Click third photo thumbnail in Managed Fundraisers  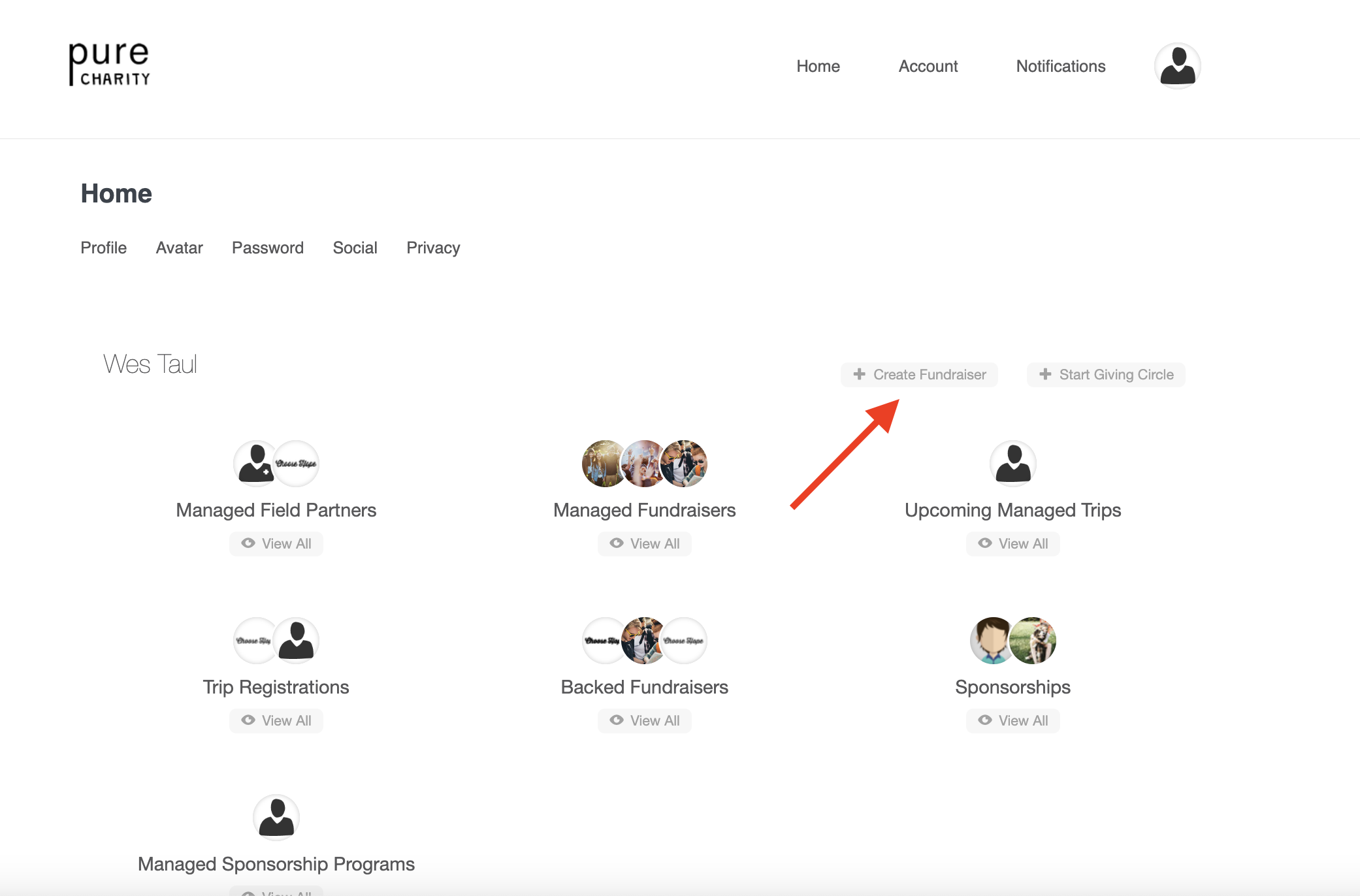[684, 464]
